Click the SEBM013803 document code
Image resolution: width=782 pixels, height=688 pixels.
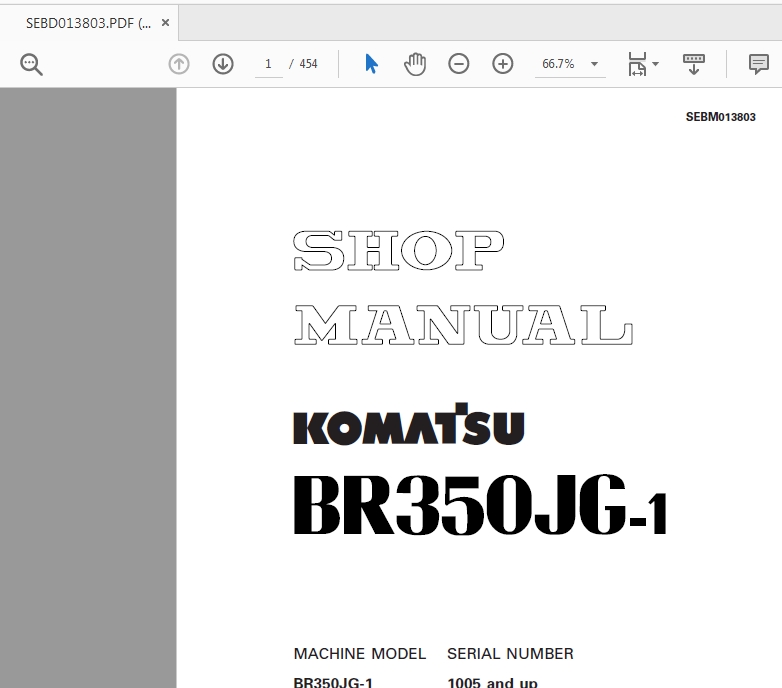(721, 117)
